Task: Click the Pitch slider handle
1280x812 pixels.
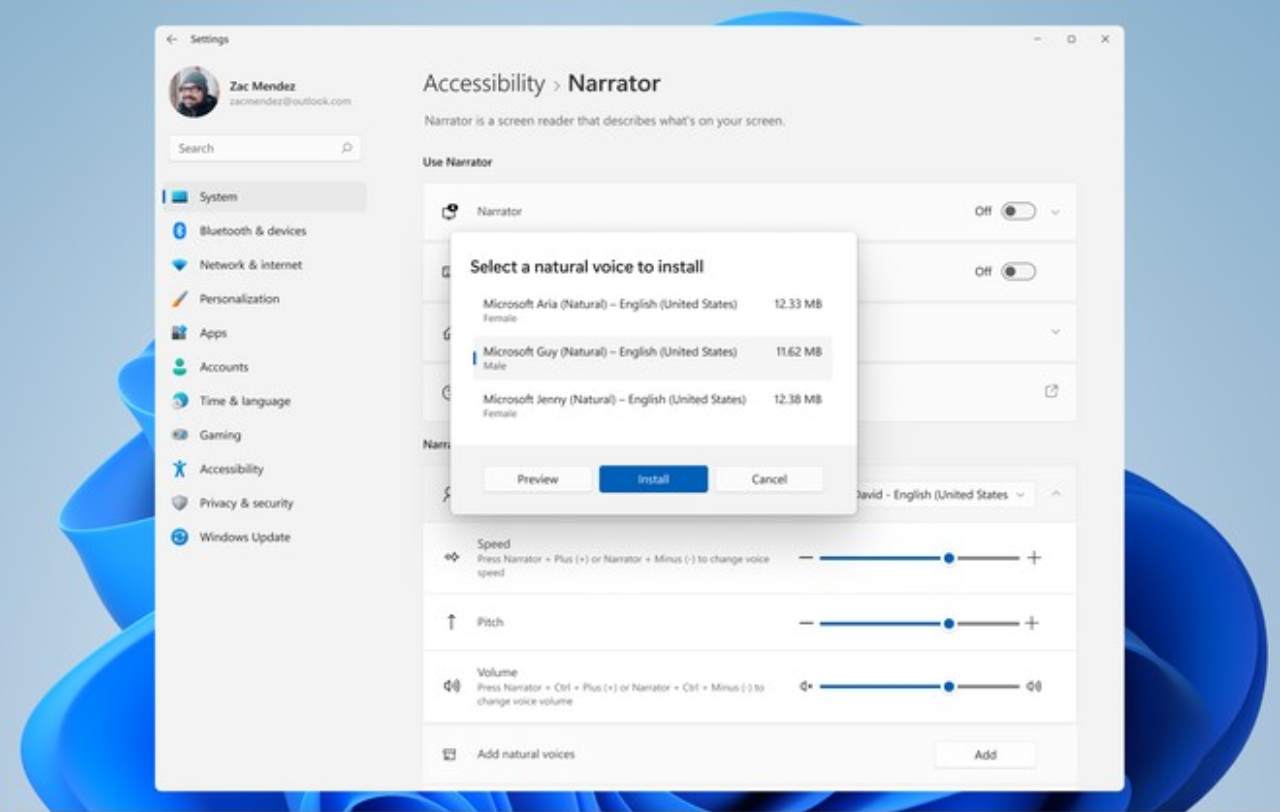Action: click(x=948, y=623)
